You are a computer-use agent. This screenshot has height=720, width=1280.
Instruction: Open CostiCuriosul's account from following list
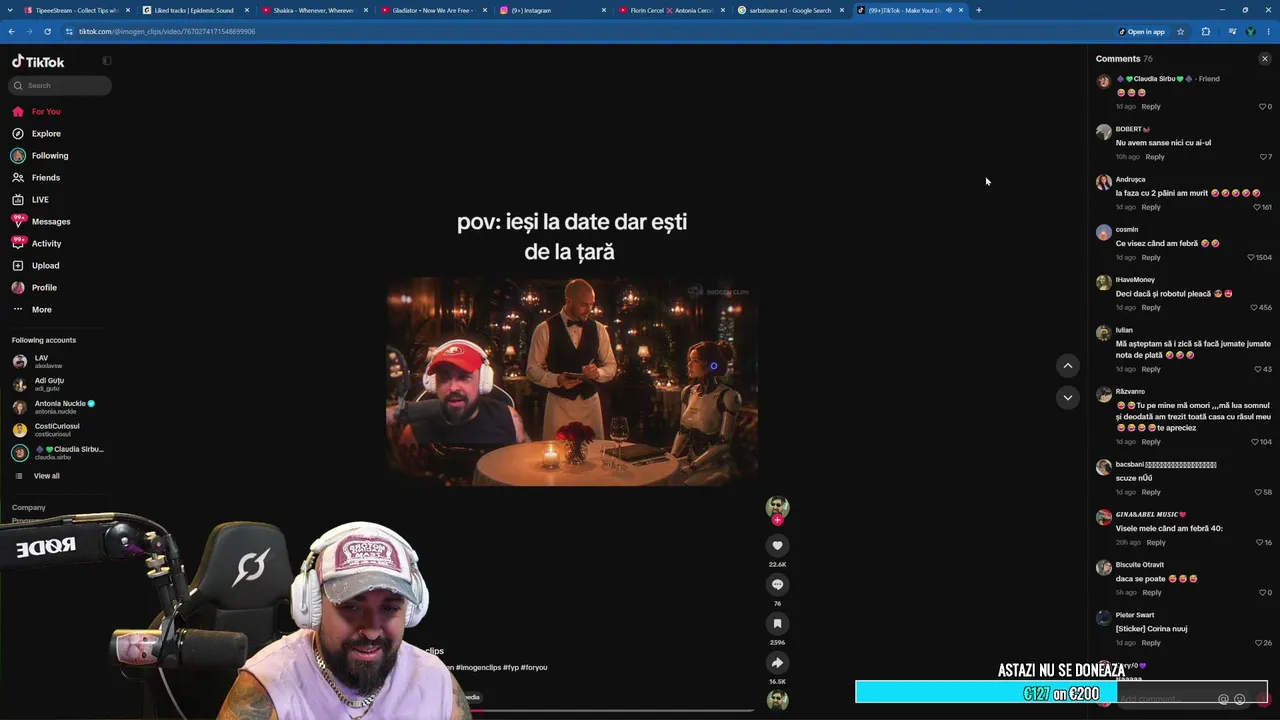[58, 430]
